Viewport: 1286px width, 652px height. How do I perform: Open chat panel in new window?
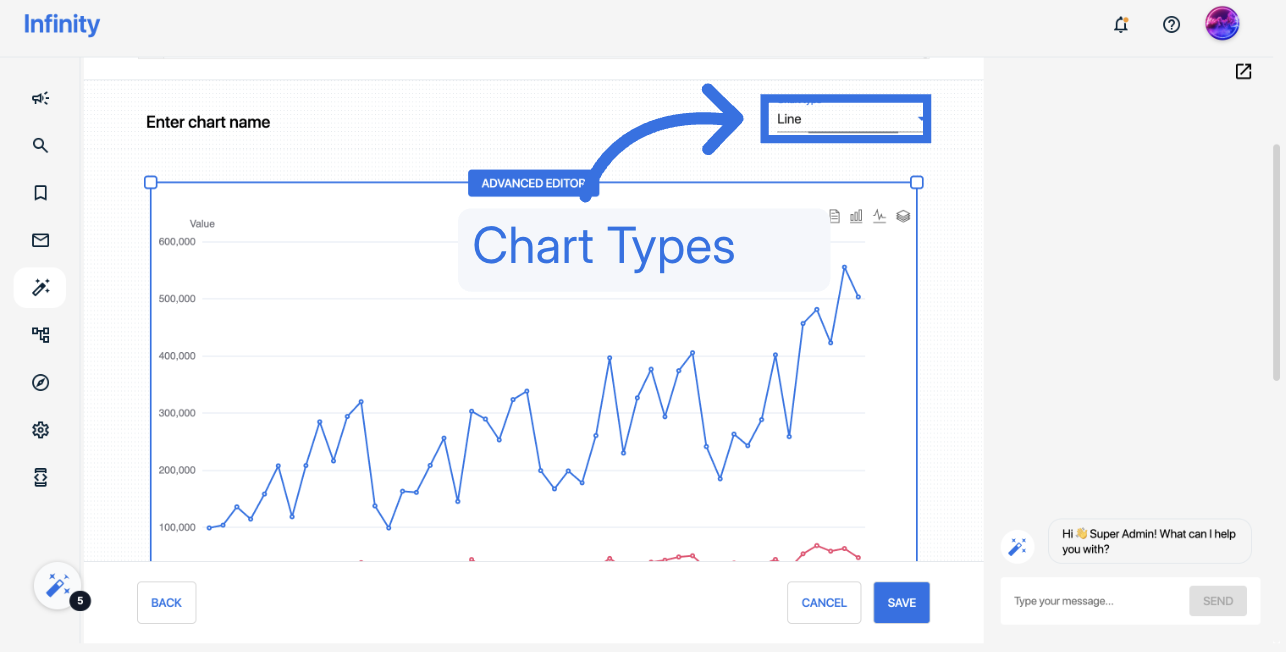(x=1243, y=71)
